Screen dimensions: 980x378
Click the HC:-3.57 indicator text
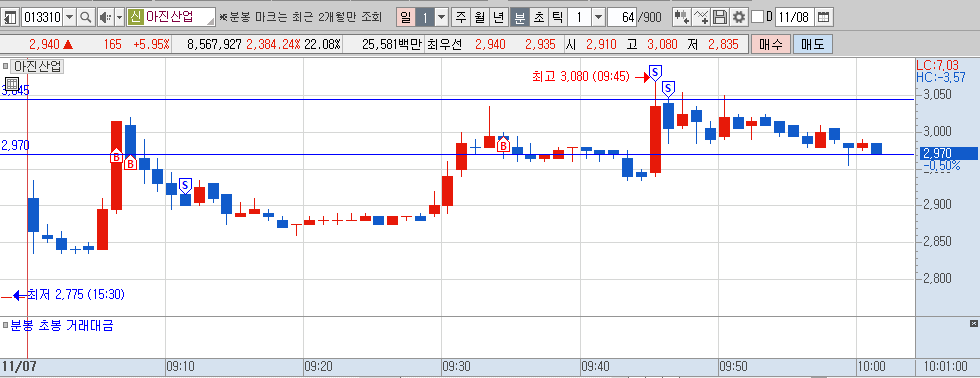[x=941, y=76]
